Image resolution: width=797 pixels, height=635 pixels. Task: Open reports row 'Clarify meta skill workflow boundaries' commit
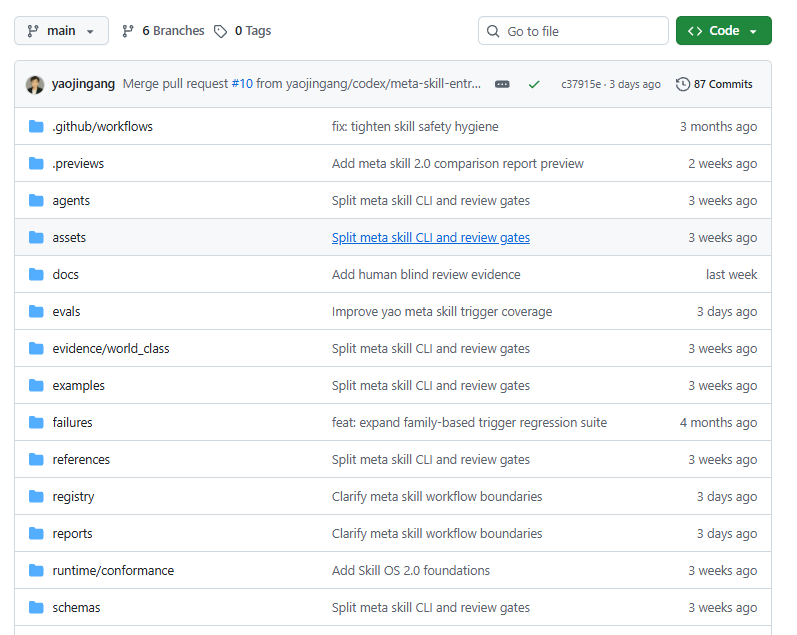click(x=437, y=534)
